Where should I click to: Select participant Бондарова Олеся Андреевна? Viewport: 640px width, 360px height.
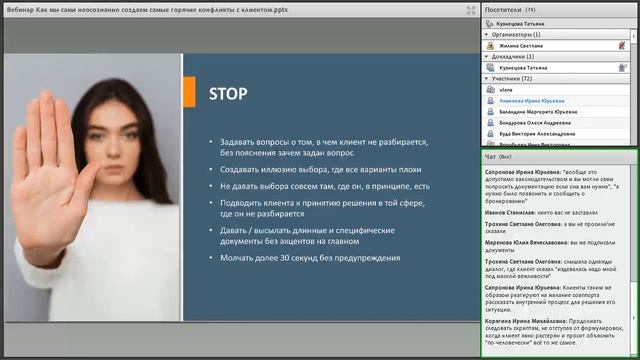pos(556,123)
